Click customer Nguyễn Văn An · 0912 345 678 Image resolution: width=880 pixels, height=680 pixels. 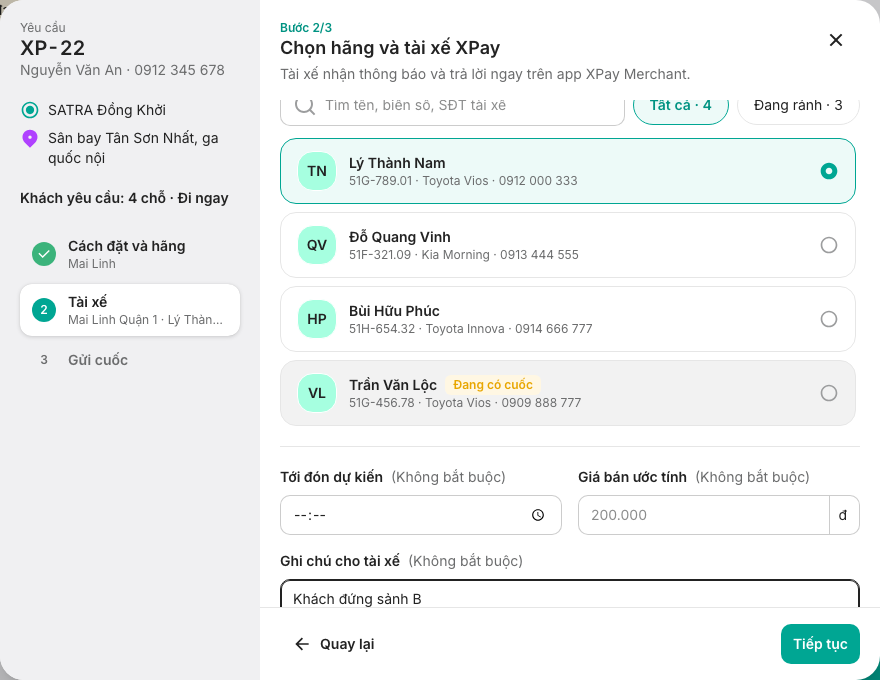point(122,70)
